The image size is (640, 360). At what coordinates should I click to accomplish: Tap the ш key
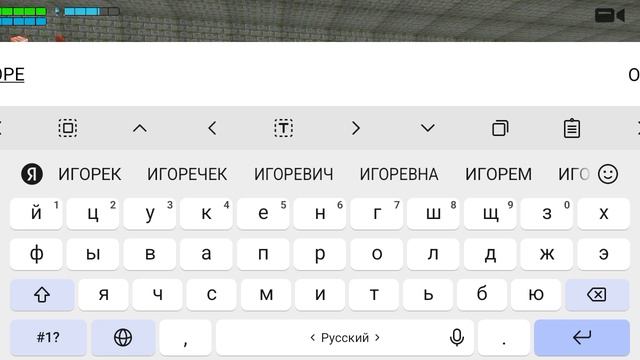[433, 213]
